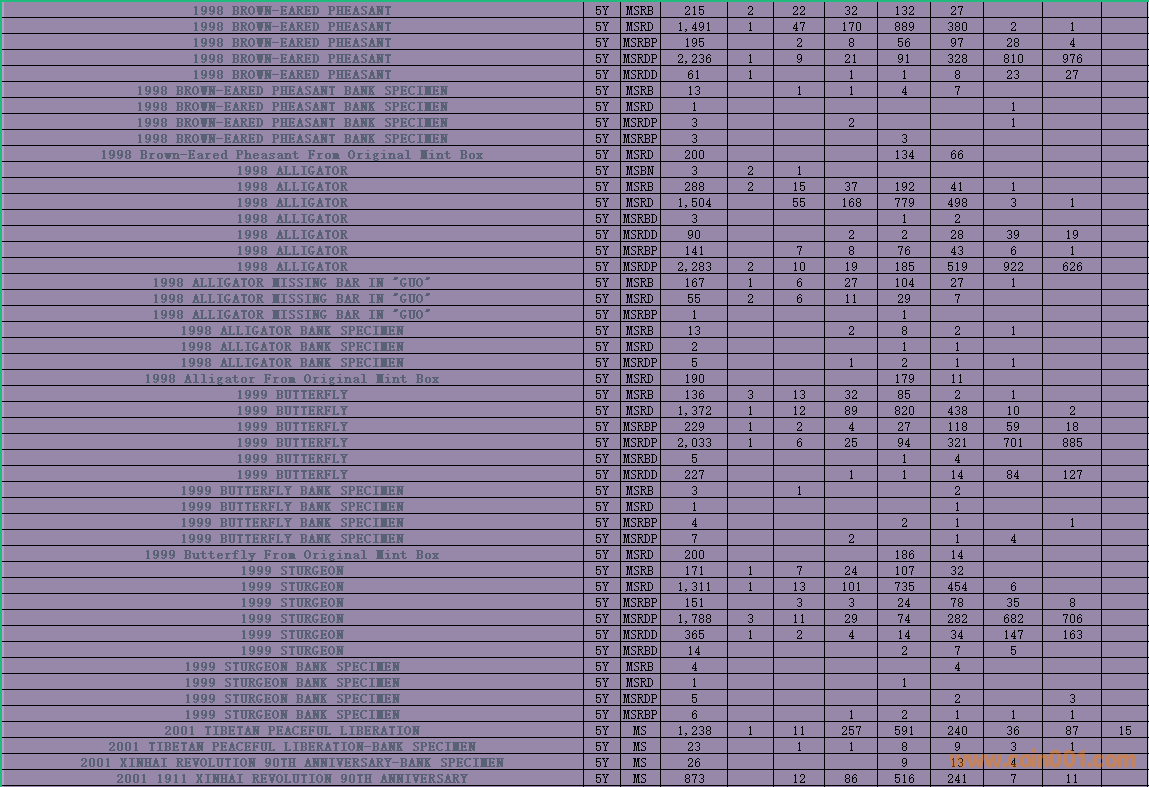Select the cell showing value 163

point(1072,635)
